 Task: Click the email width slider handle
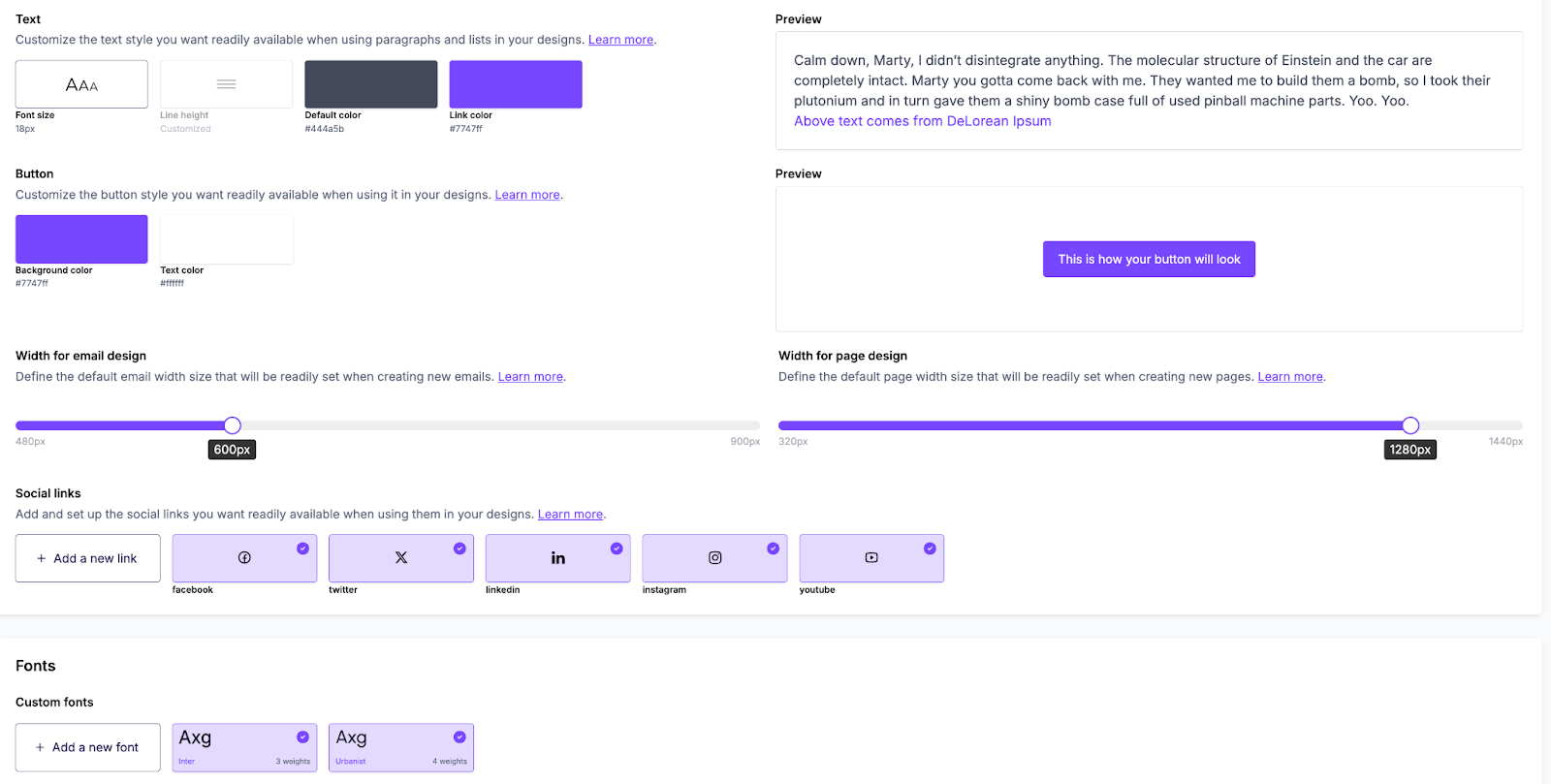(233, 425)
